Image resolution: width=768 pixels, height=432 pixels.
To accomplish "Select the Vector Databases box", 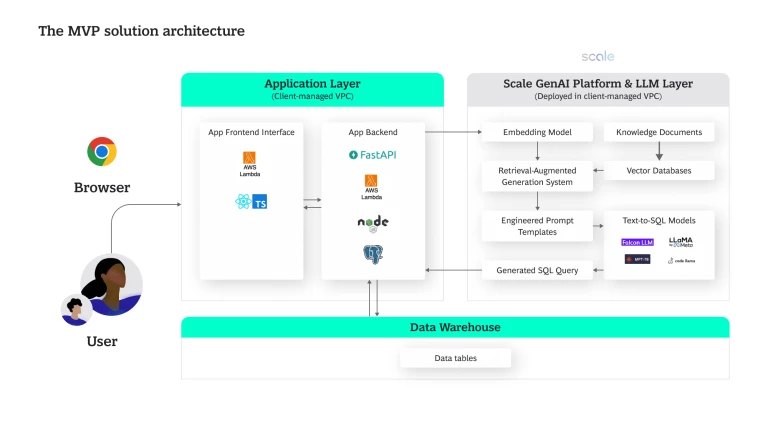I will coord(659,170).
